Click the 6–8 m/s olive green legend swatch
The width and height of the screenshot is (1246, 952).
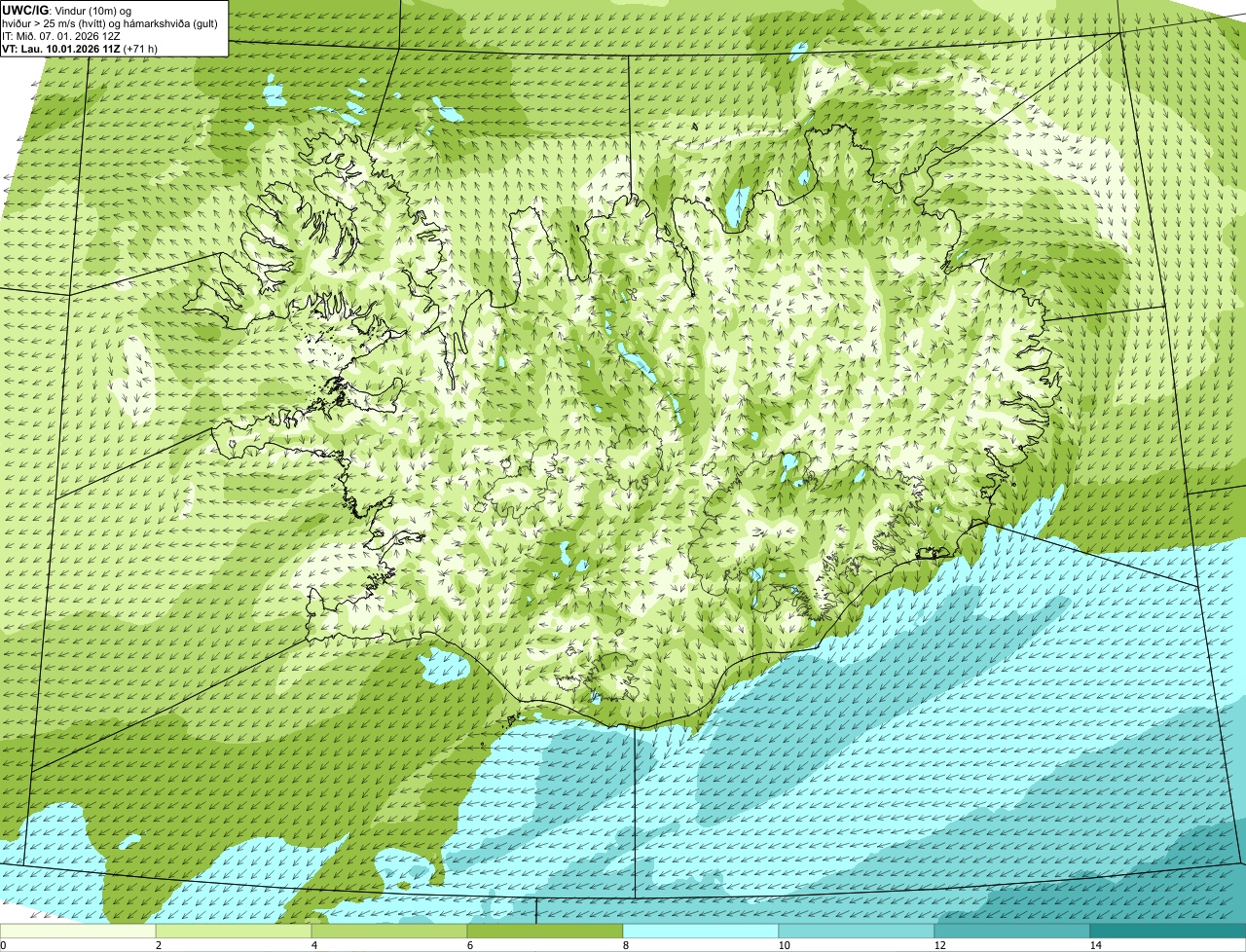[x=545, y=931]
